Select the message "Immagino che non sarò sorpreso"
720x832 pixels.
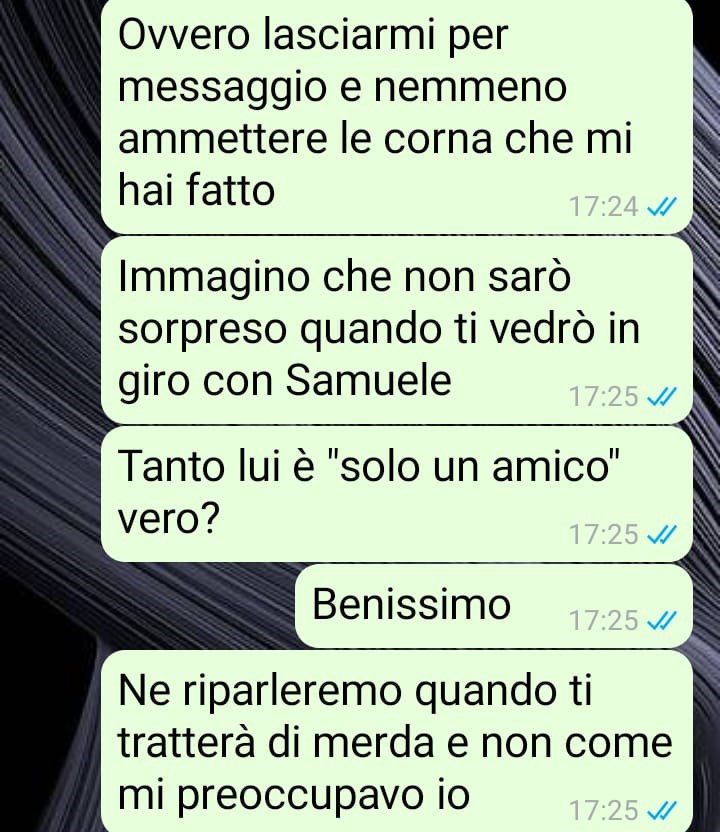[396, 330]
